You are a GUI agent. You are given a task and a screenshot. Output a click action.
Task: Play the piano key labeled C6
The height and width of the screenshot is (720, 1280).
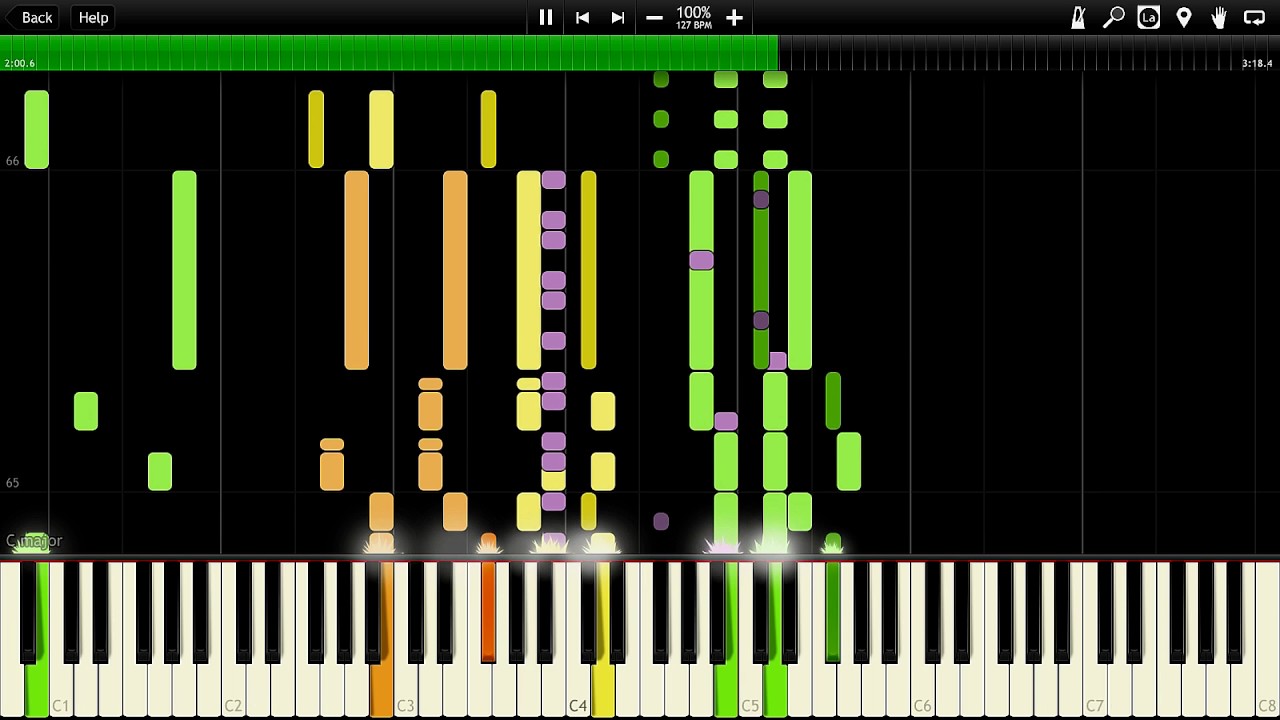pos(922,690)
